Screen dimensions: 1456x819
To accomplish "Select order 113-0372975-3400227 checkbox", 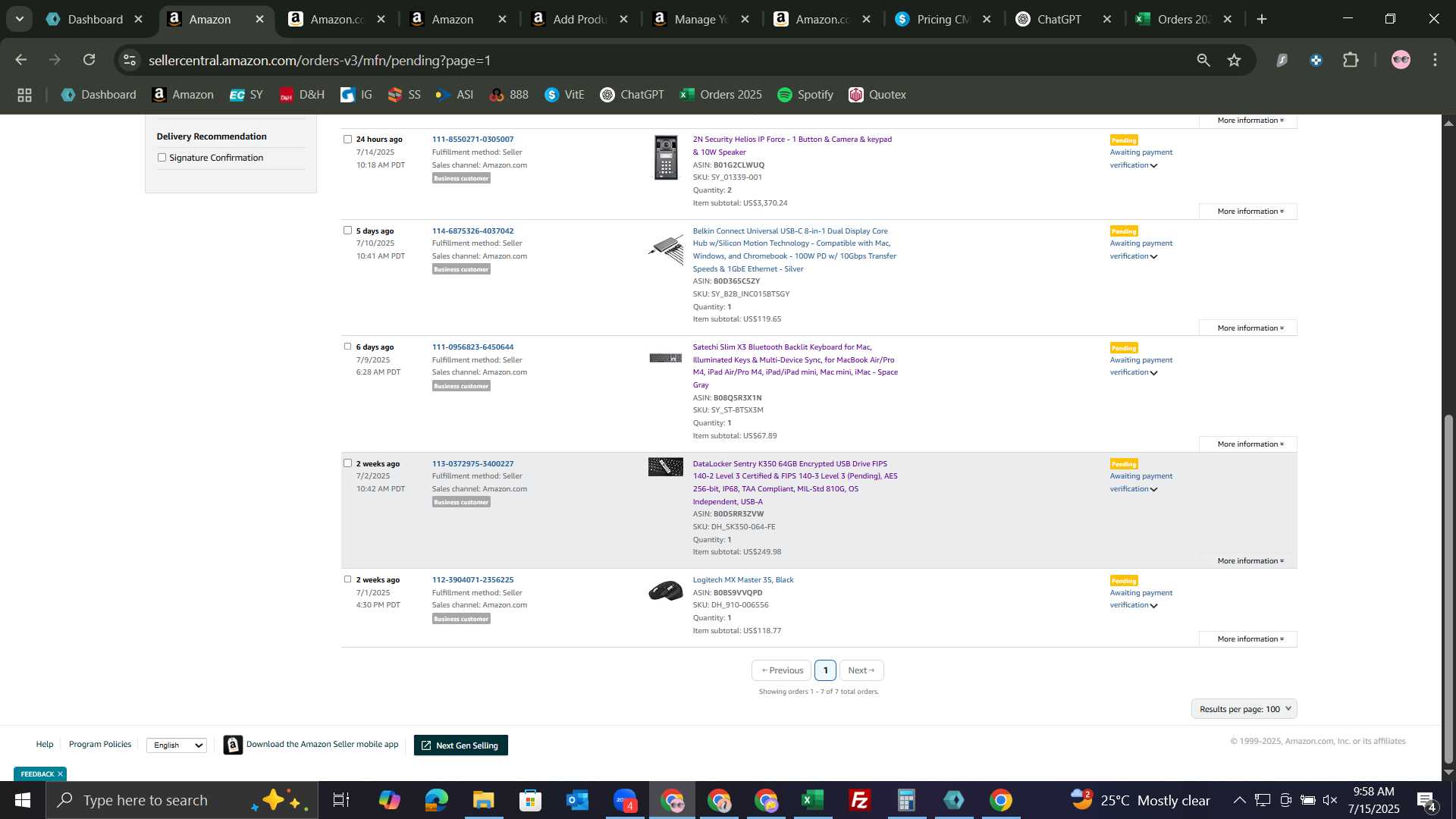I will point(347,463).
